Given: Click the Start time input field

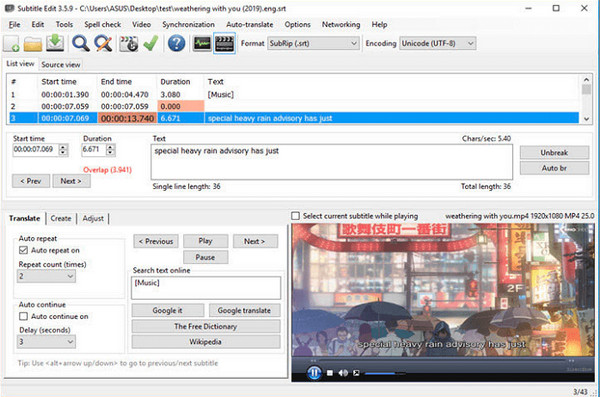Looking at the screenshot, I should tap(36, 150).
